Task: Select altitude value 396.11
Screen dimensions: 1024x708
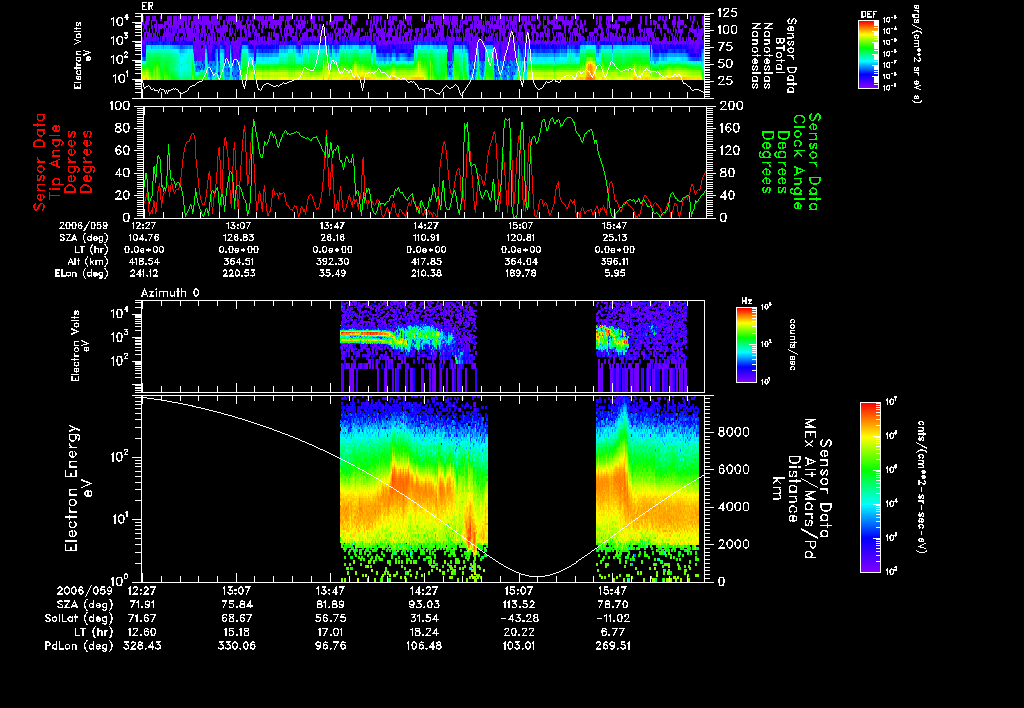Action: 615,262
